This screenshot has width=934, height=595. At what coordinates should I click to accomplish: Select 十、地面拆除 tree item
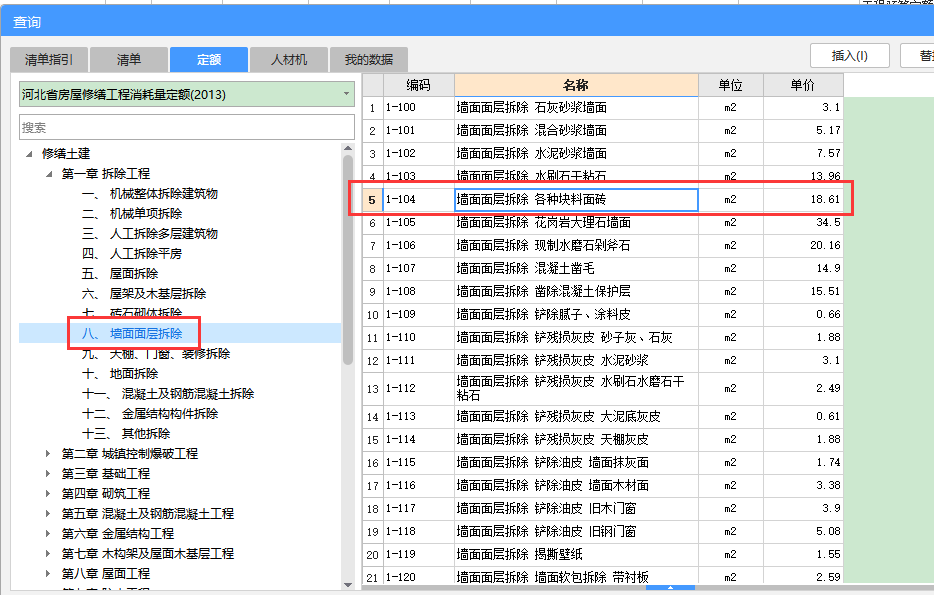click(120, 373)
